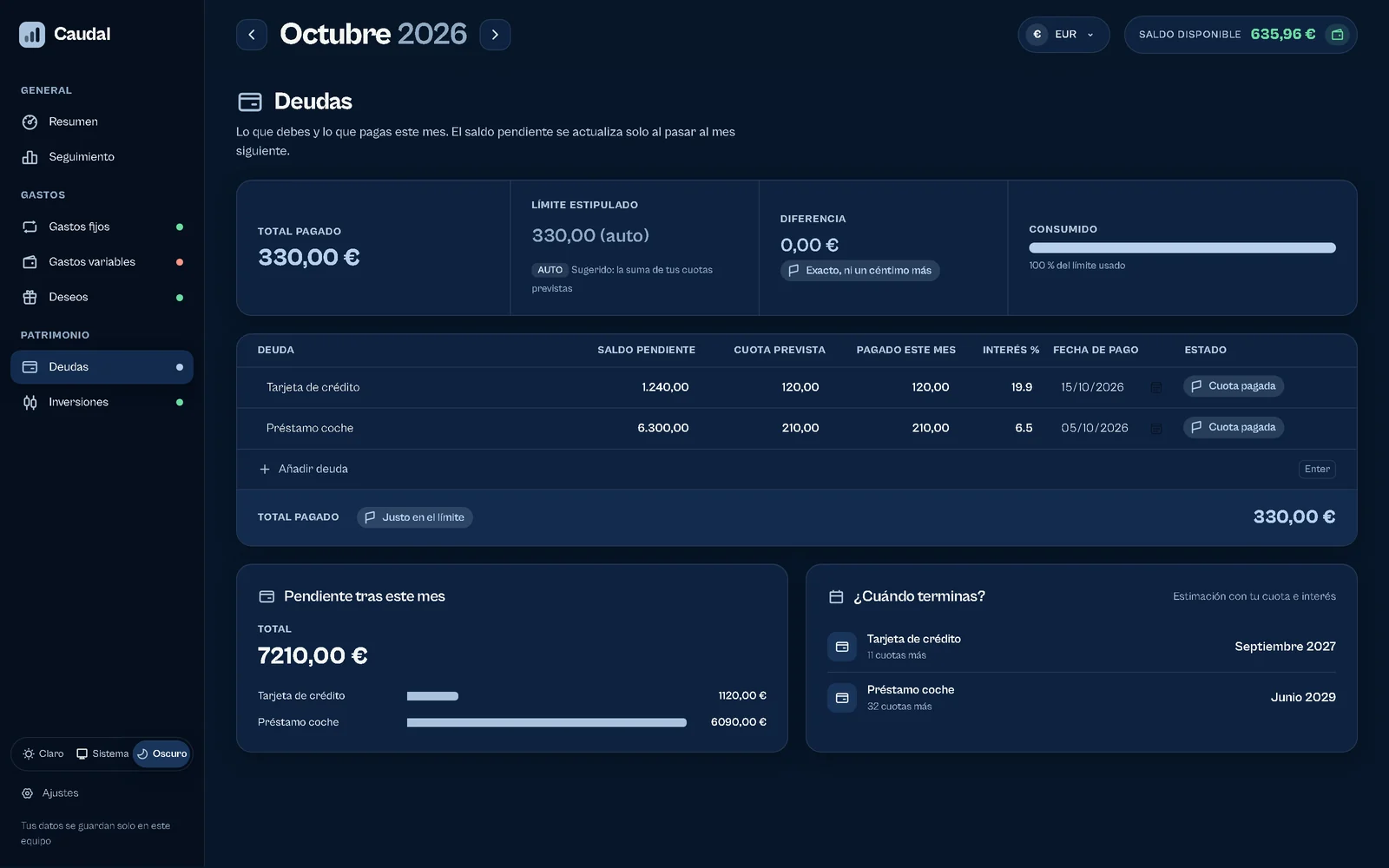Switch theme to Claro
1389x868 pixels.
point(43,753)
